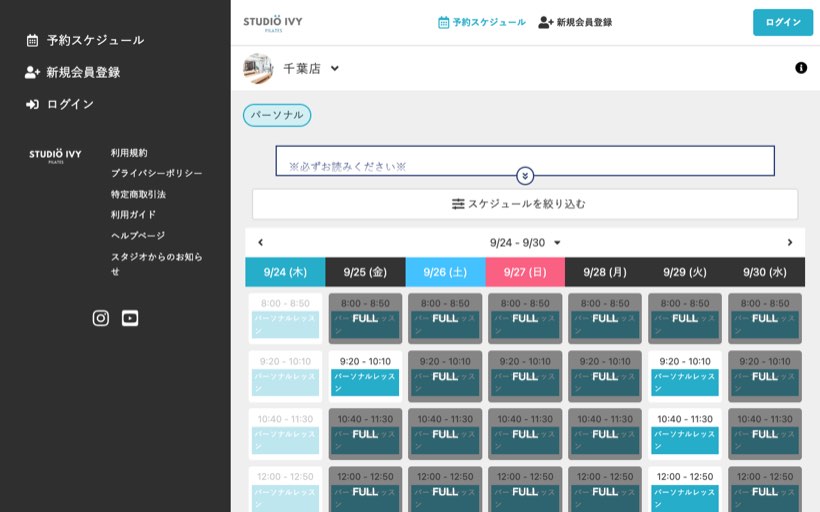The height and width of the screenshot is (512, 820).
Task: Open ログイン in dark sidebar
Action: pyautogui.click(x=60, y=104)
